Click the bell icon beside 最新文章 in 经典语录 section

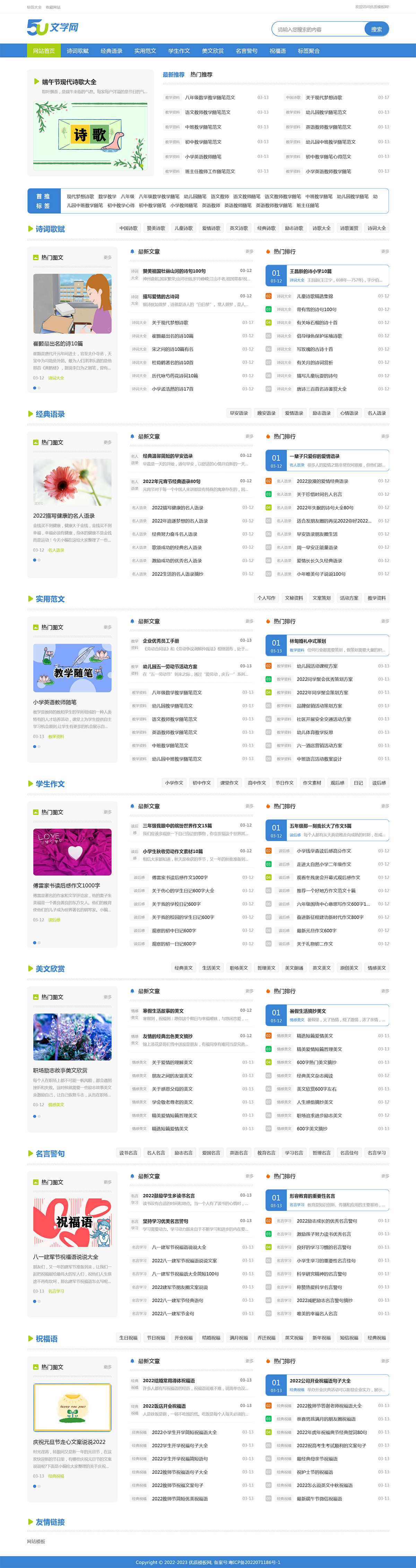coord(132,436)
